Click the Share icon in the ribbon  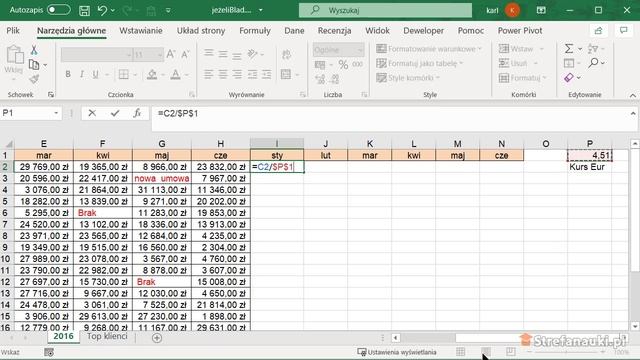[598, 31]
